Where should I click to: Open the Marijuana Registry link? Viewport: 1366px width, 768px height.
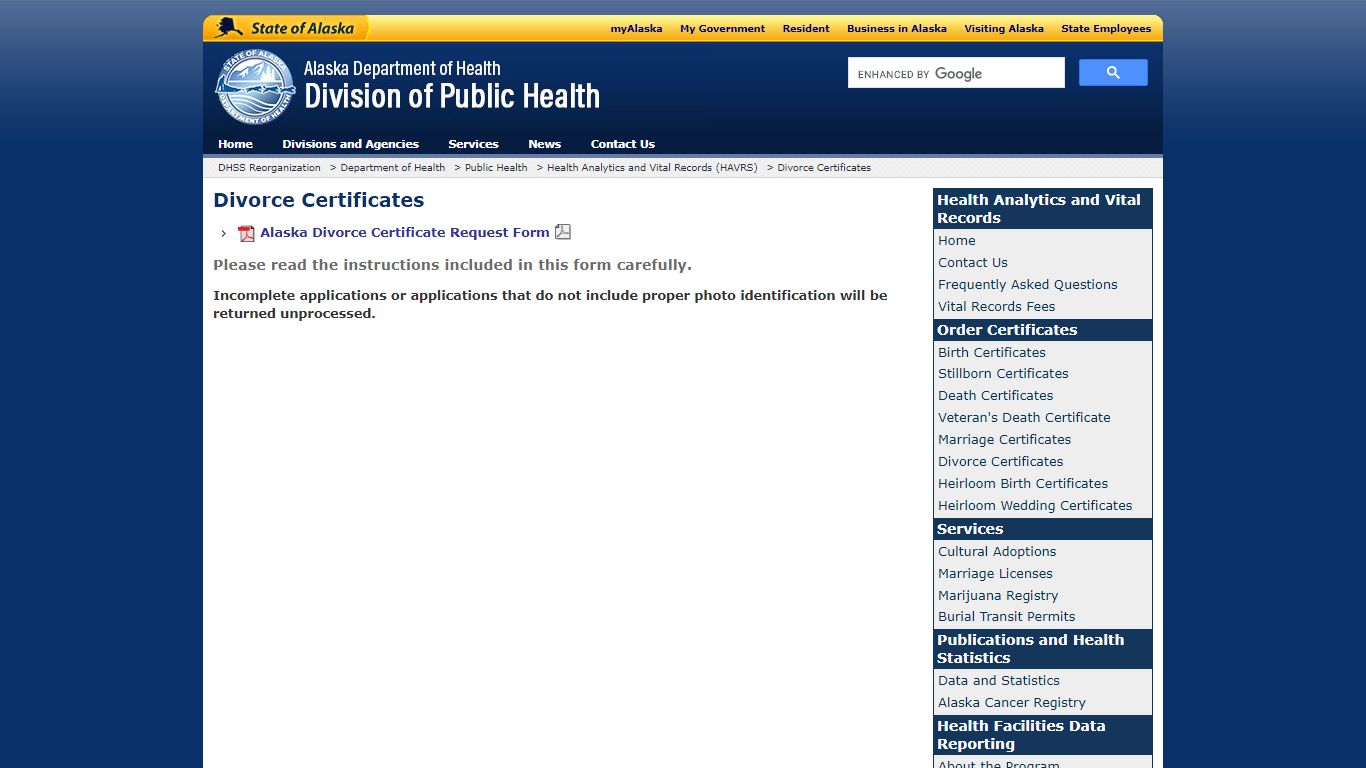click(x=998, y=596)
